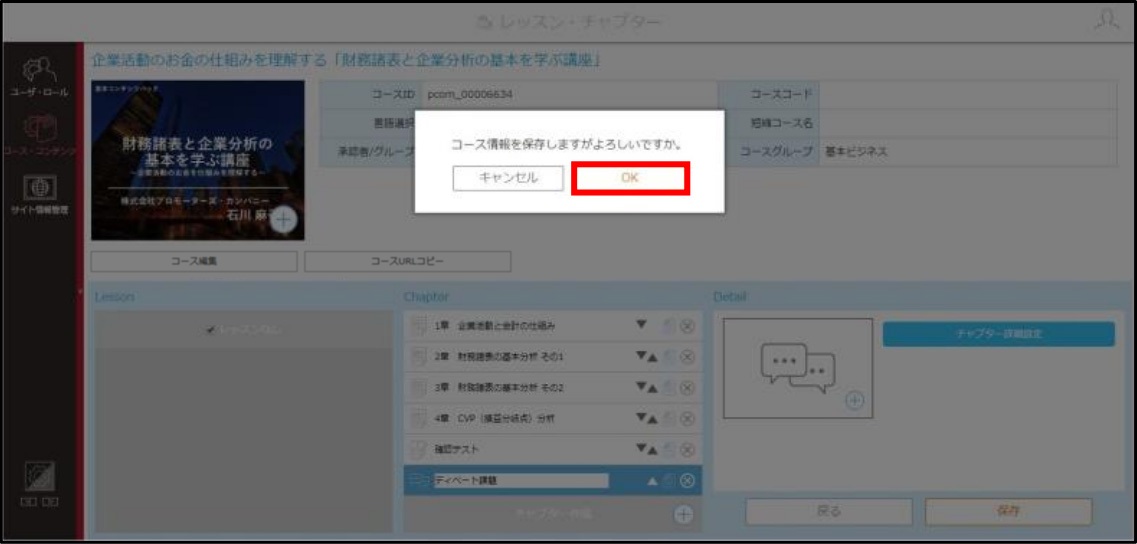Select 3章 財務諸表の基本分析 その2 row

553,388
